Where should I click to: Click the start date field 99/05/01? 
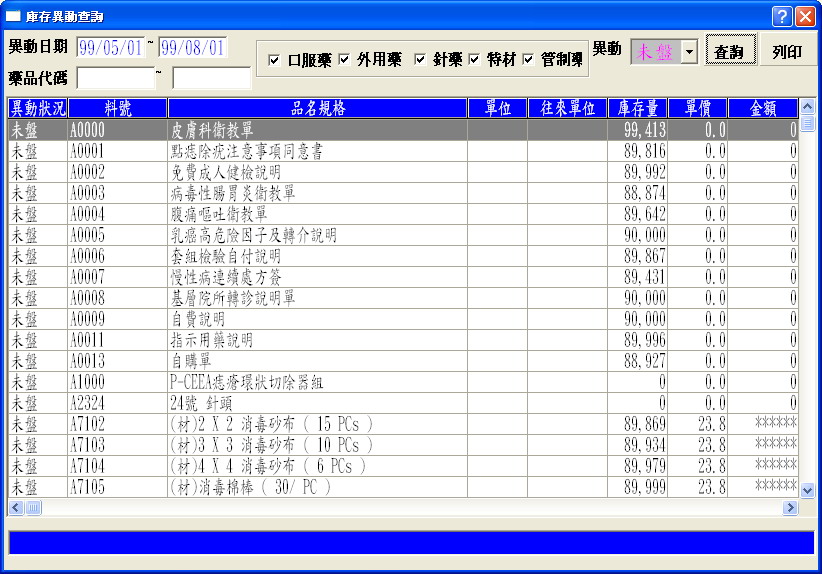pos(111,47)
